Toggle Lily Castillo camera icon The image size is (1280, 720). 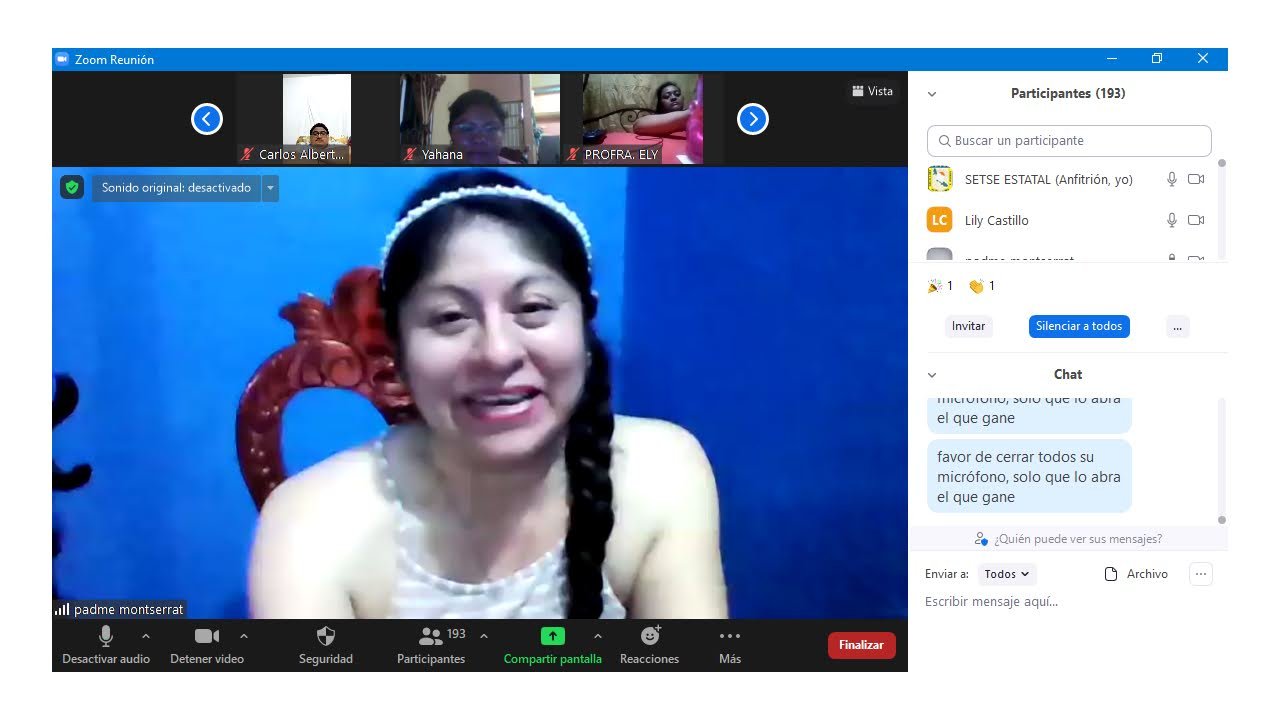coord(1196,220)
